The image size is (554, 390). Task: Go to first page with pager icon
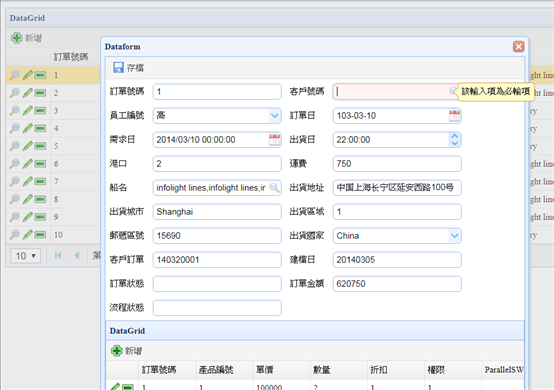(58, 255)
